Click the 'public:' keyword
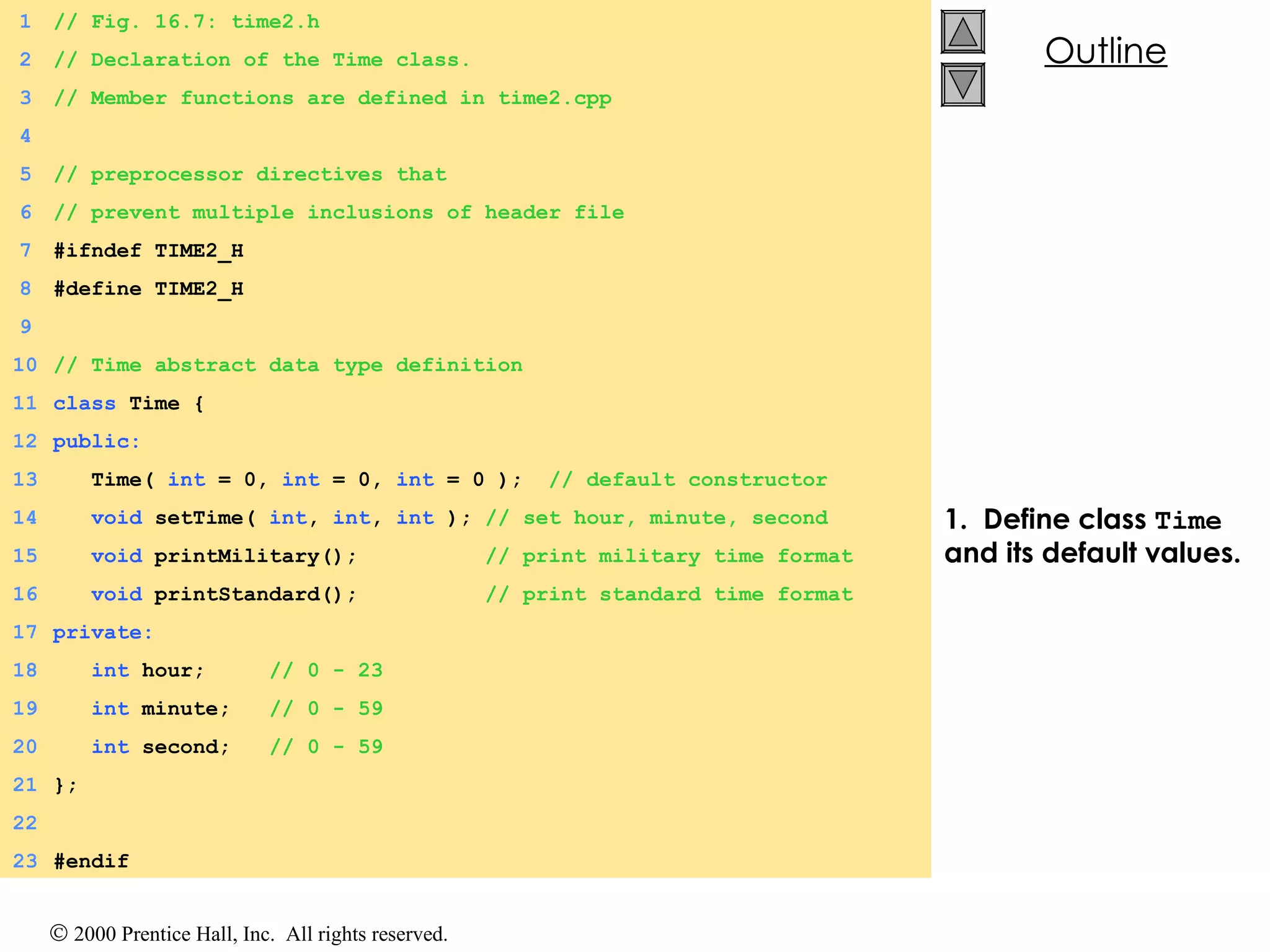 click(x=96, y=442)
